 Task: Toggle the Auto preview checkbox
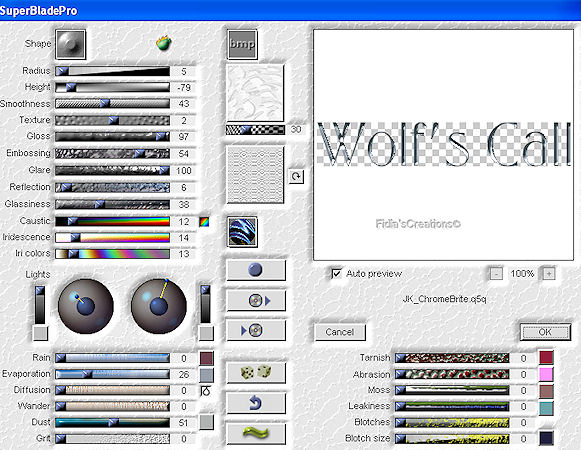336,274
